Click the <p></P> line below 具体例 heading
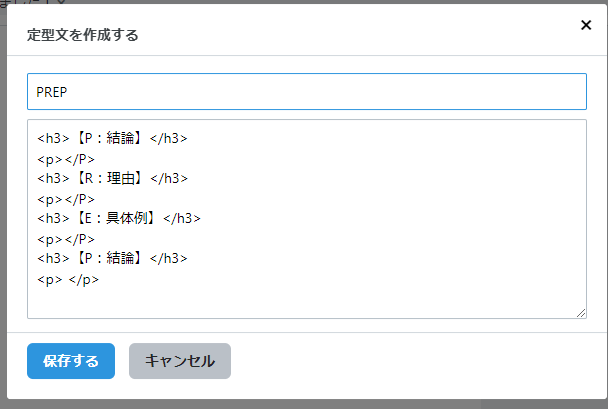The width and height of the screenshot is (608, 409). [66, 239]
